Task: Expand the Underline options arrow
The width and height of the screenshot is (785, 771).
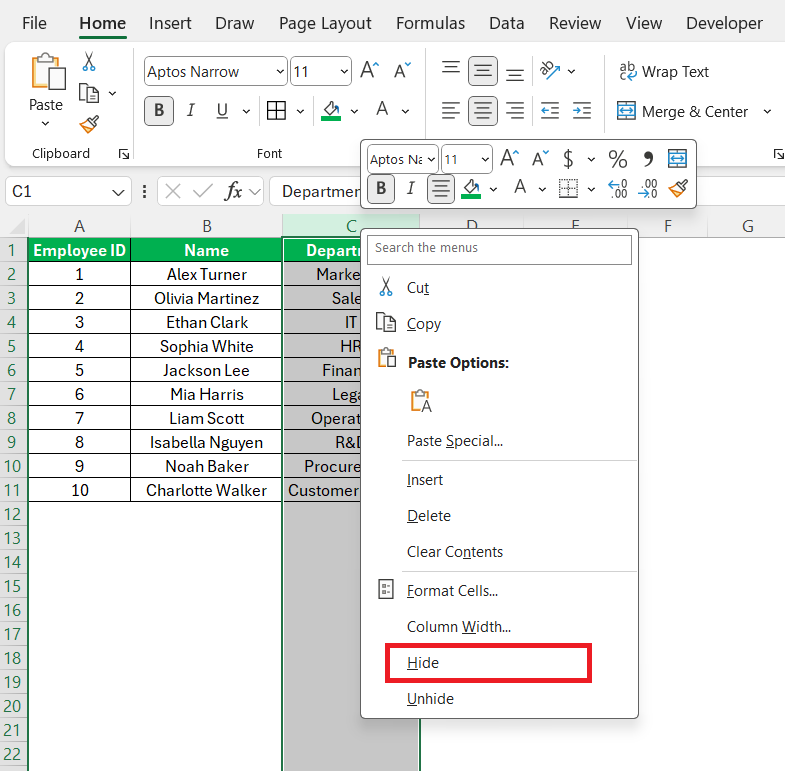Action: click(246, 111)
